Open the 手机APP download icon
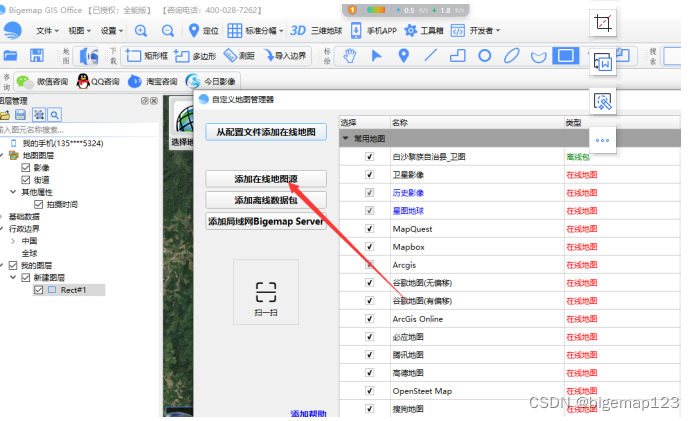Image resolution: width=694 pixels, height=421 pixels. 356,31
